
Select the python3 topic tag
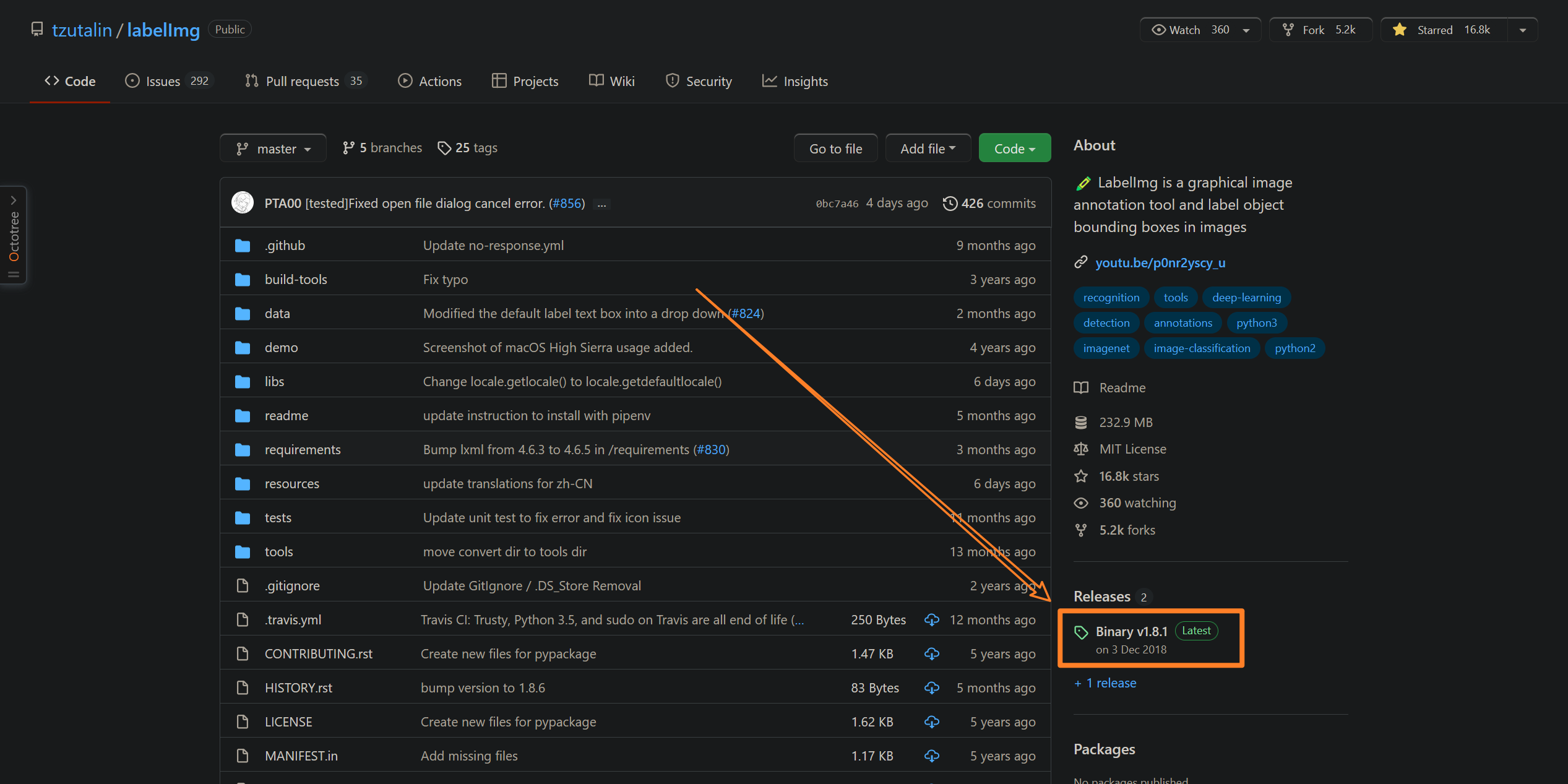click(x=1256, y=323)
